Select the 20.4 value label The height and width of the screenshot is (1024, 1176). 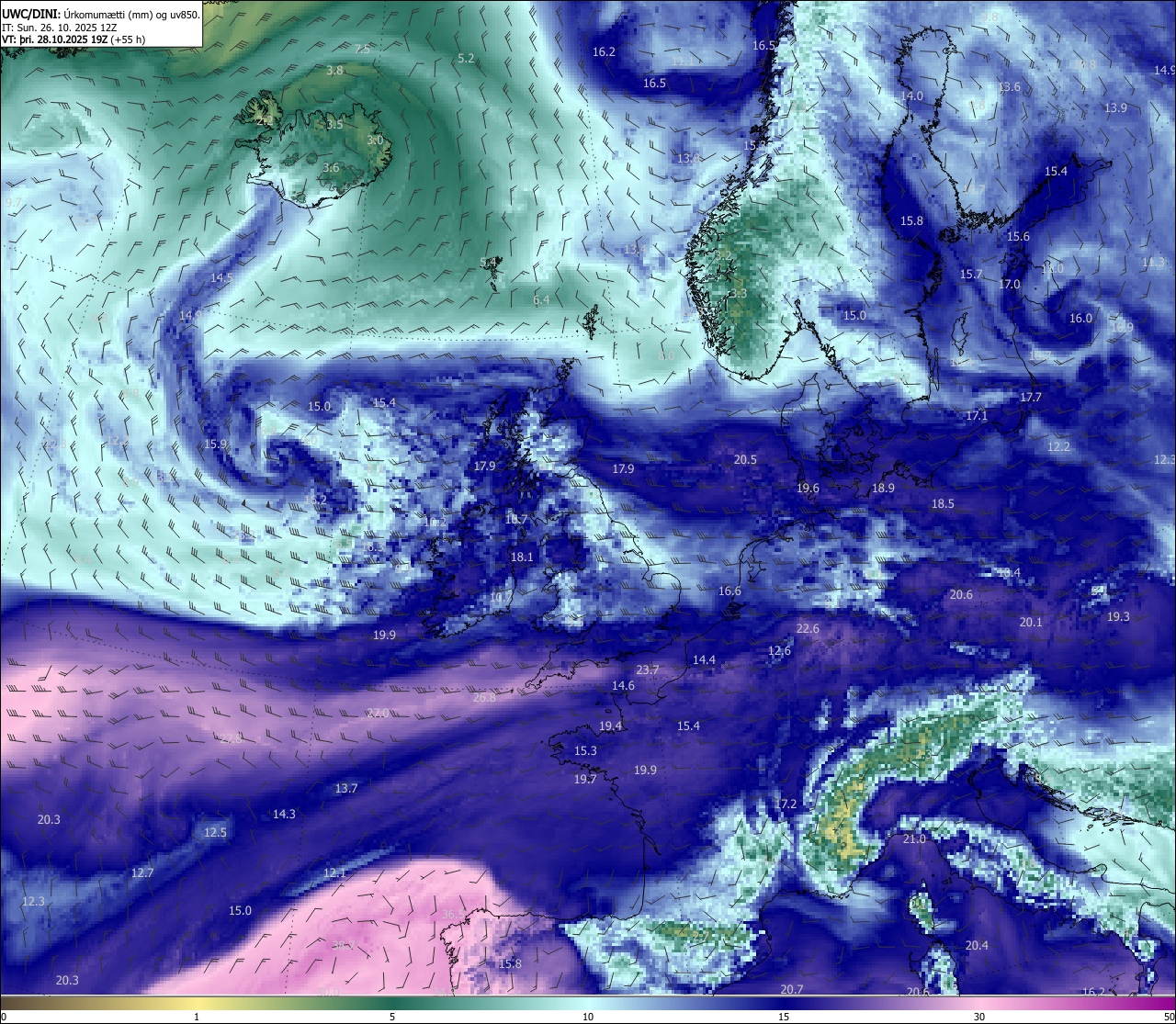pyautogui.click(x=977, y=945)
